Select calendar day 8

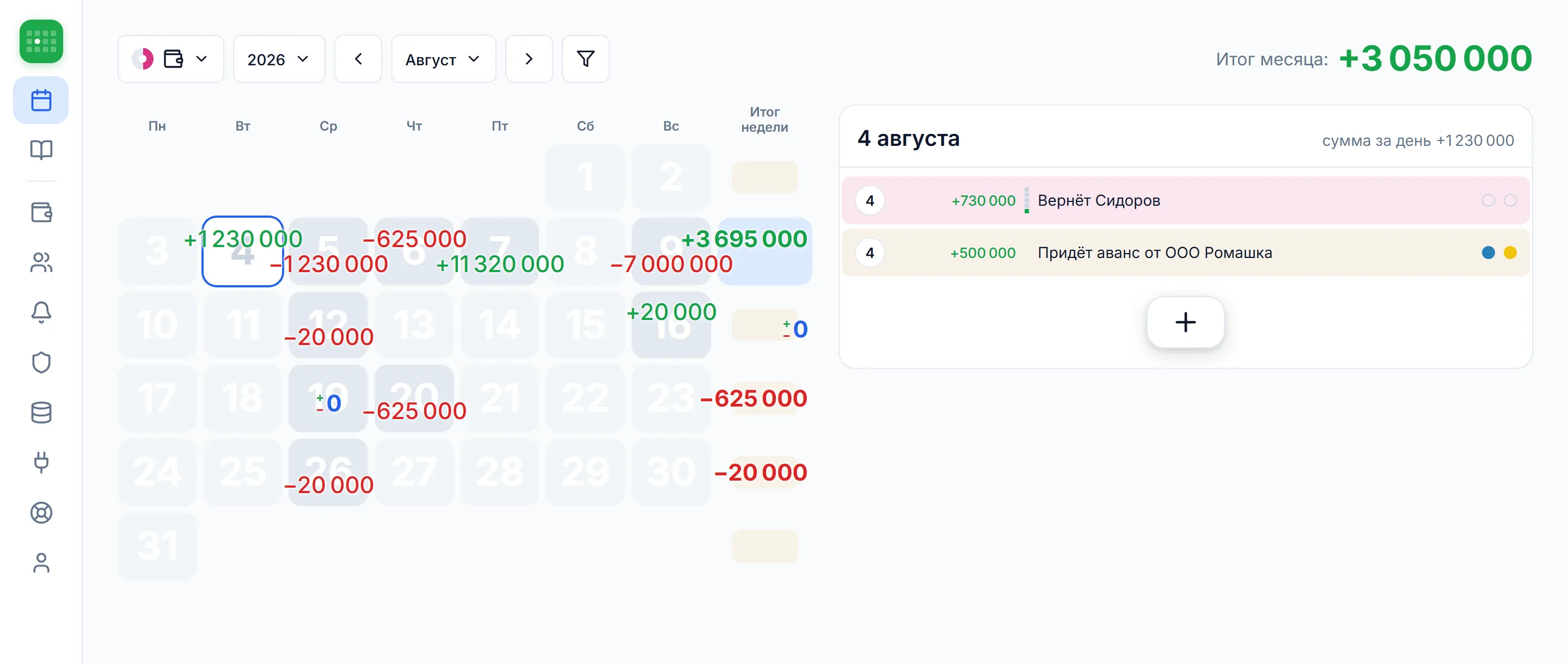[x=585, y=251]
